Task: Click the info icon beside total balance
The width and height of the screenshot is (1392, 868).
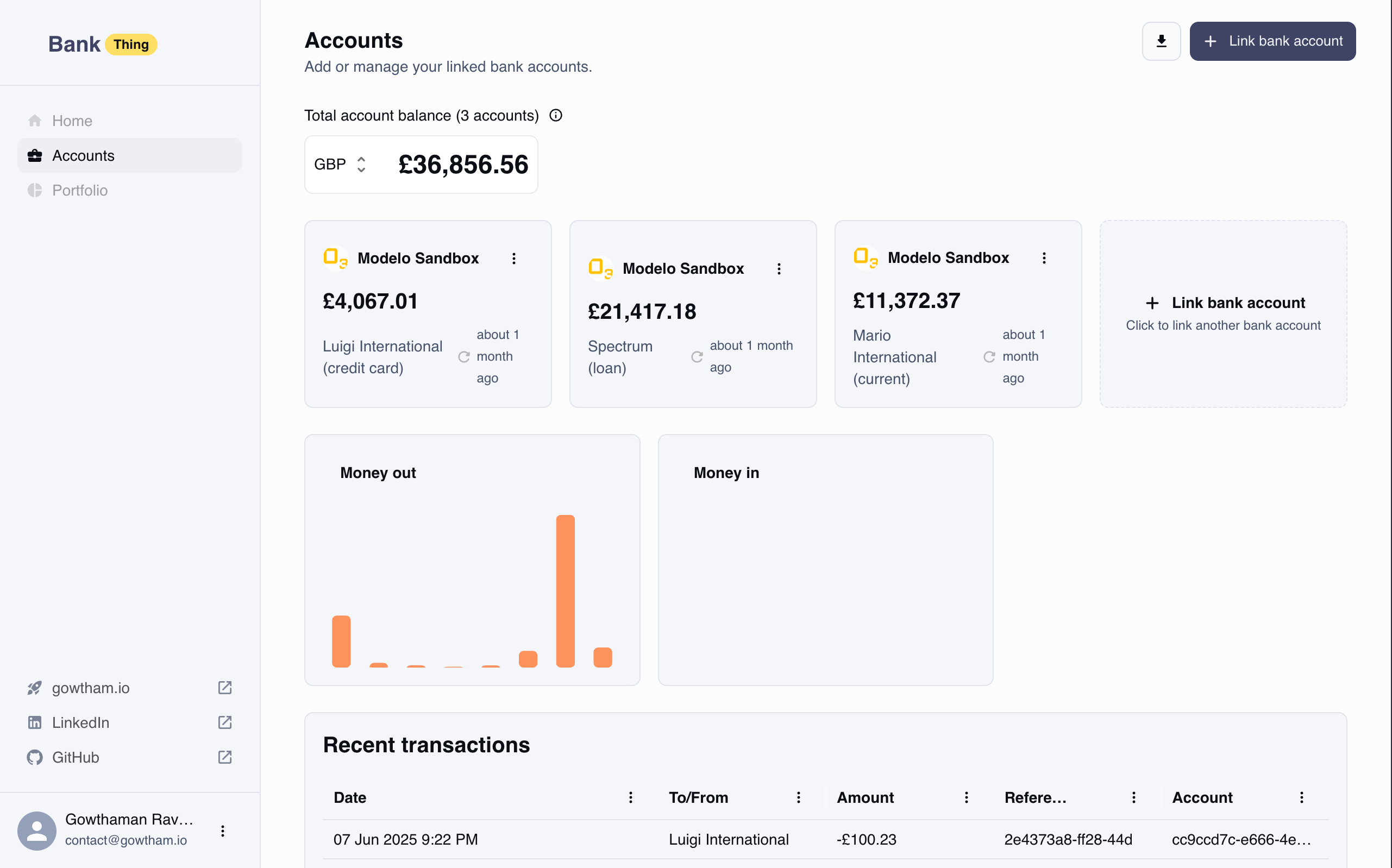Action: coord(555,115)
